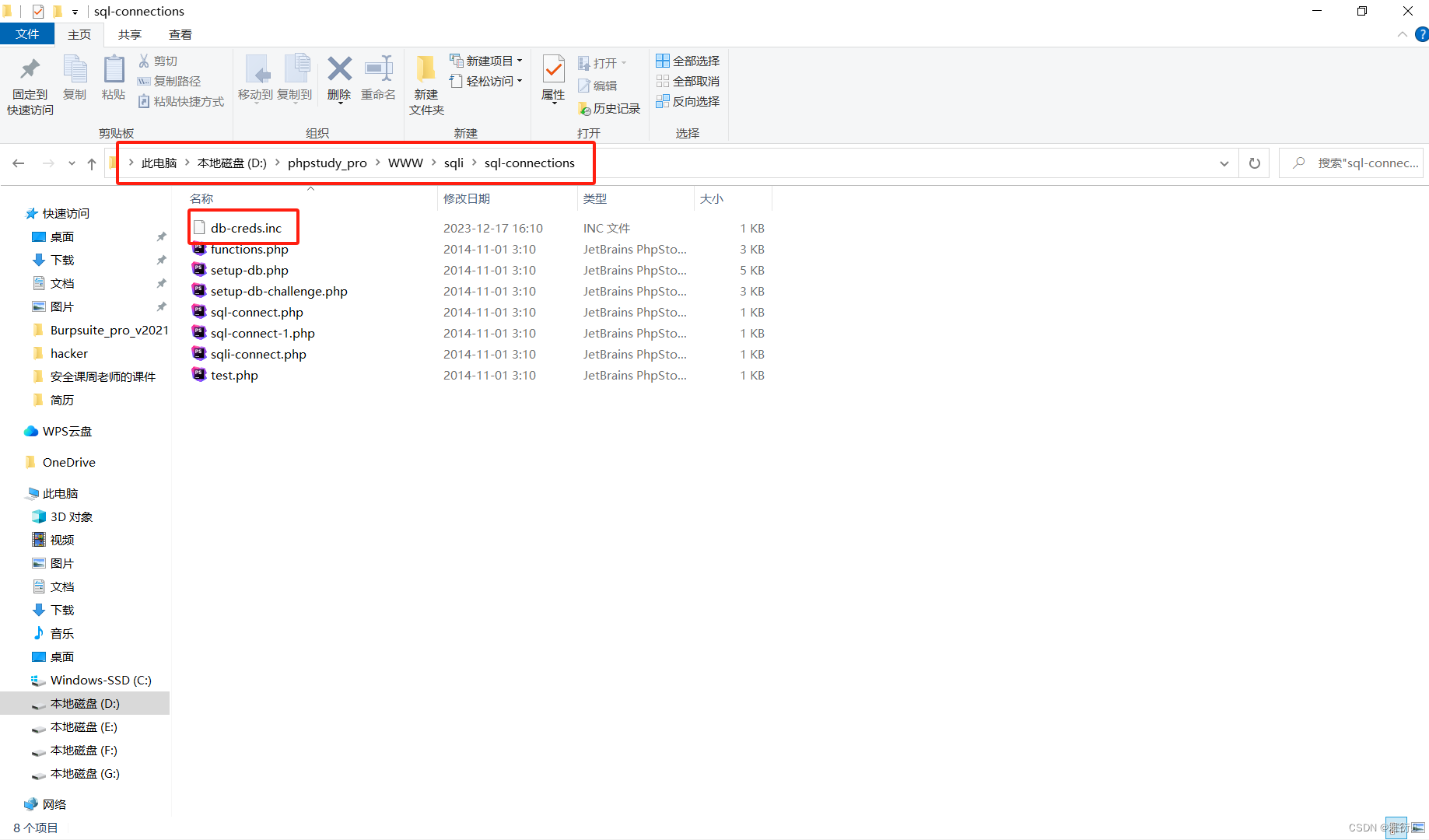This screenshot has width=1429, height=840.
Task: Click the WPS cloud drive icon
Action: click(31, 431)
